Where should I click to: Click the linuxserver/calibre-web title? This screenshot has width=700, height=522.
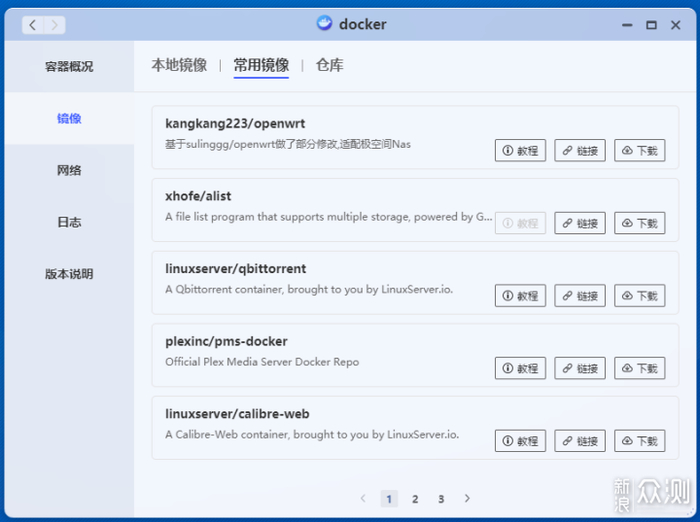pos(237,414)
